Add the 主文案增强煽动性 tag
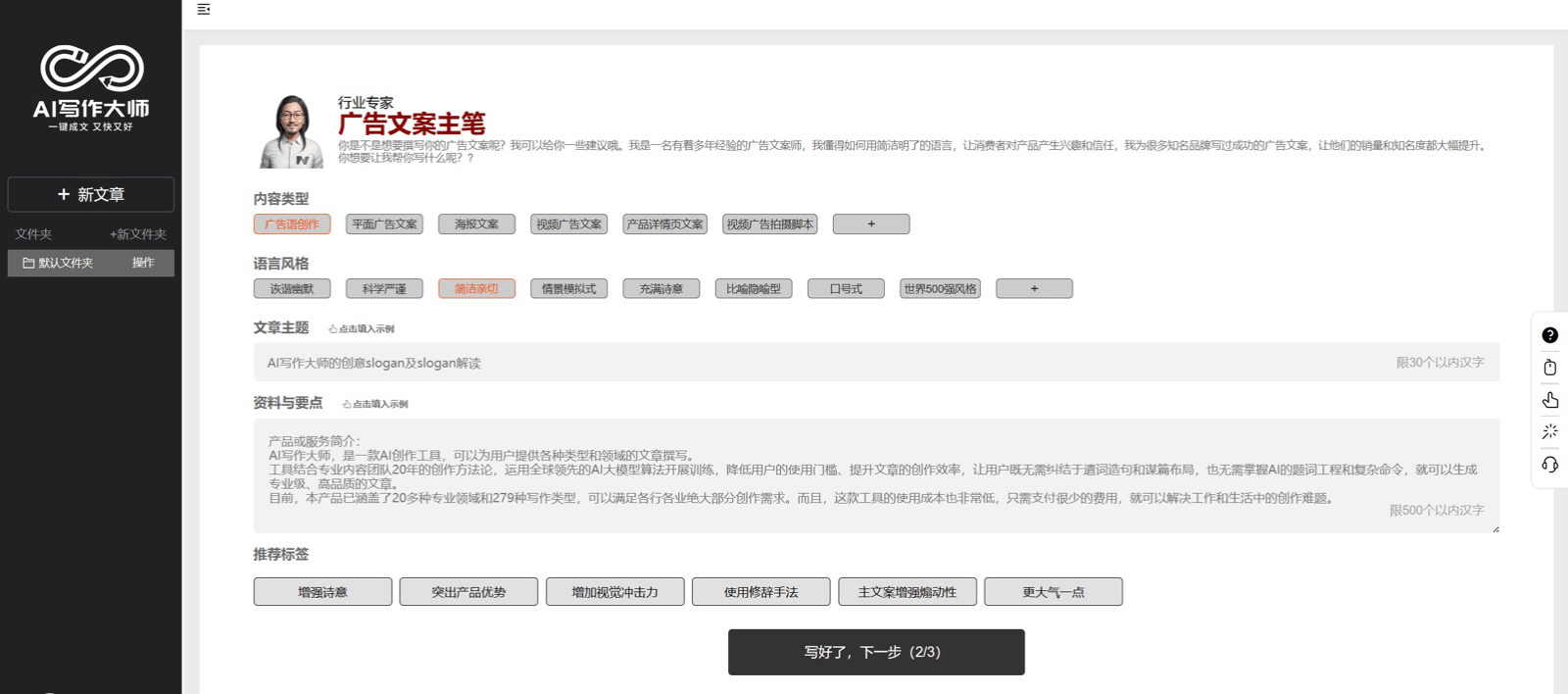This screenshot has height=694, width=1568. [907, 592]
